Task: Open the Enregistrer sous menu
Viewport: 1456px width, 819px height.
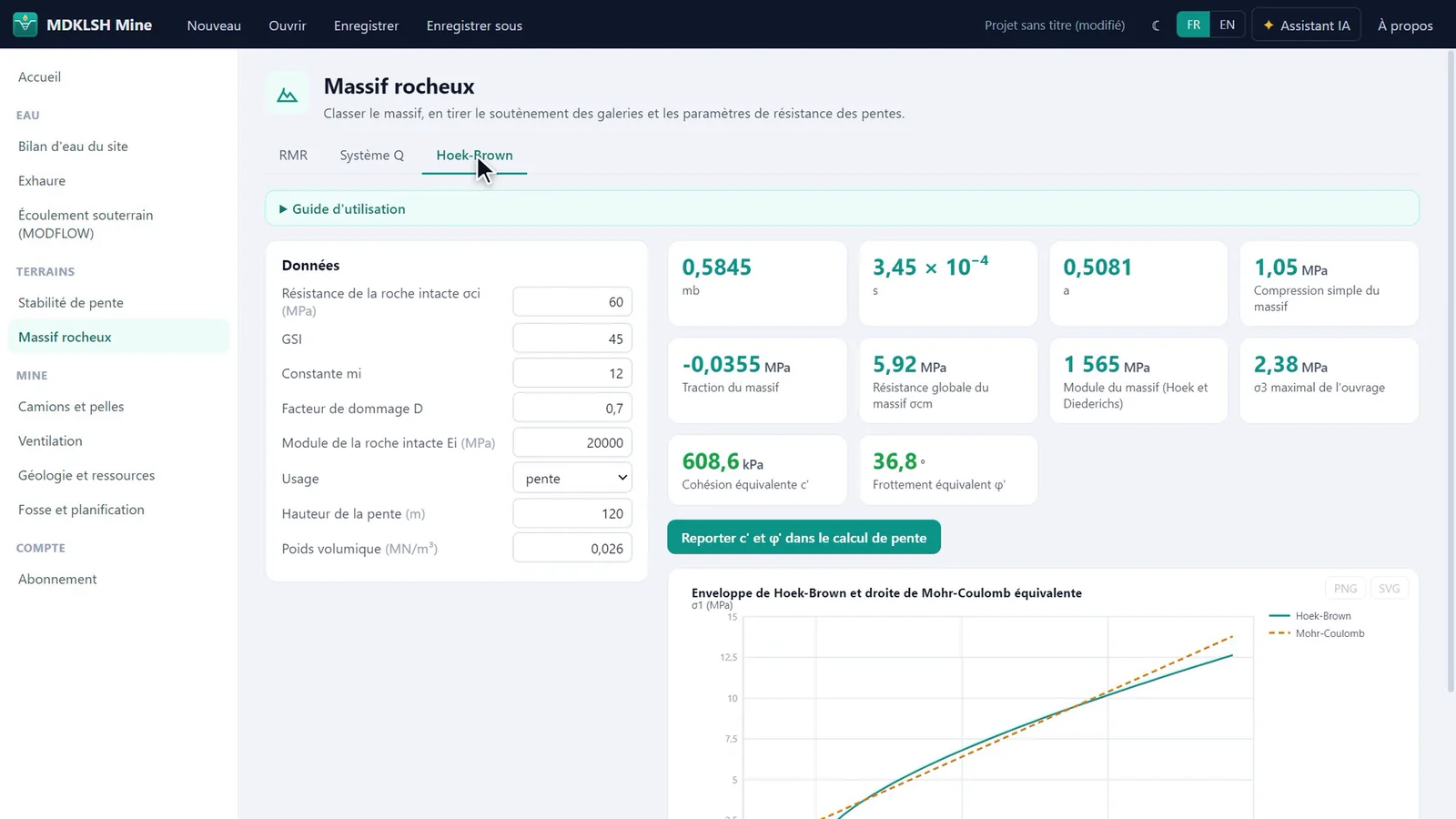Action: pyautogui.click(x=474, y=25)
